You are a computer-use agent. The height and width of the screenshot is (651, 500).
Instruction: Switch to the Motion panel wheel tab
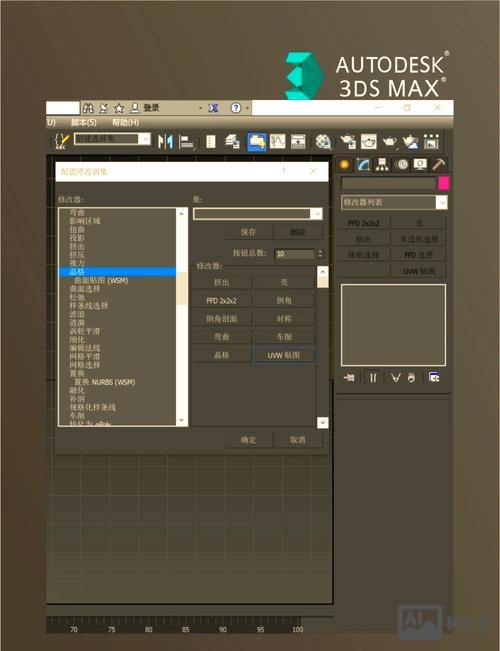(x=402, y=165)
